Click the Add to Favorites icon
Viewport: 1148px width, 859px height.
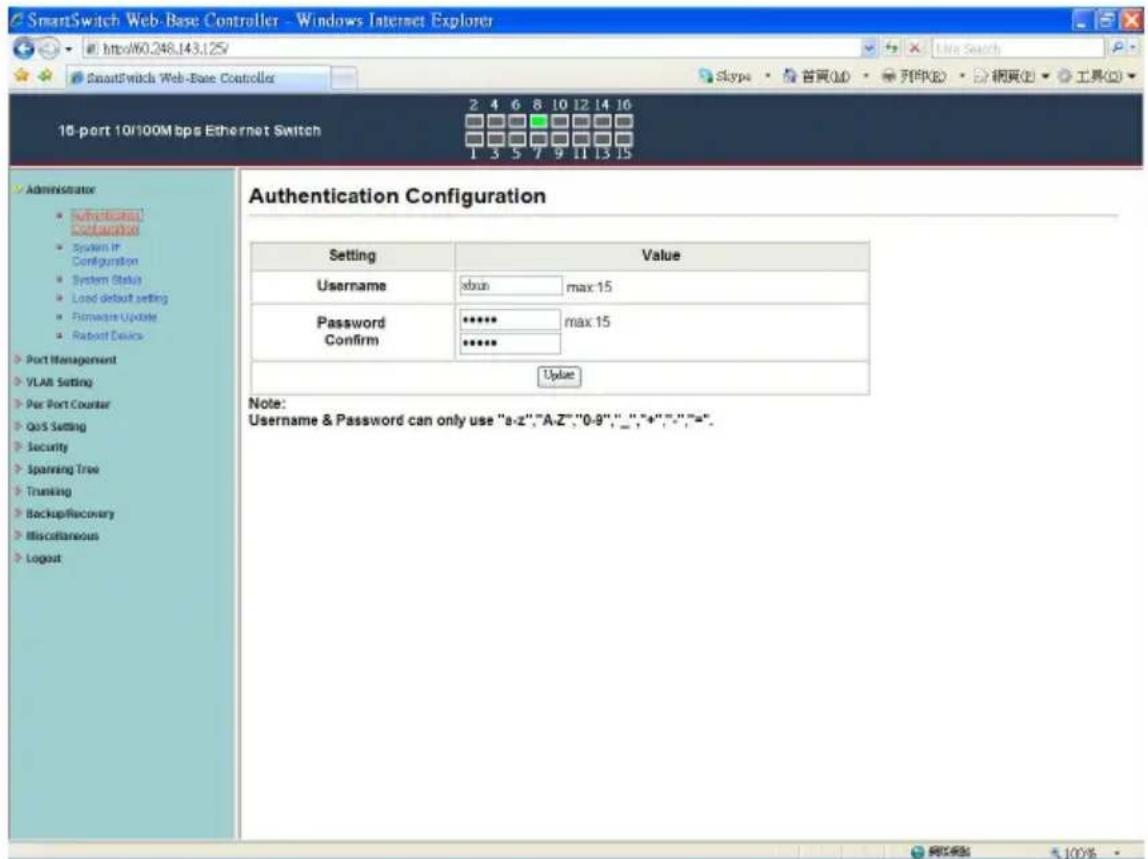pos(45,75)
